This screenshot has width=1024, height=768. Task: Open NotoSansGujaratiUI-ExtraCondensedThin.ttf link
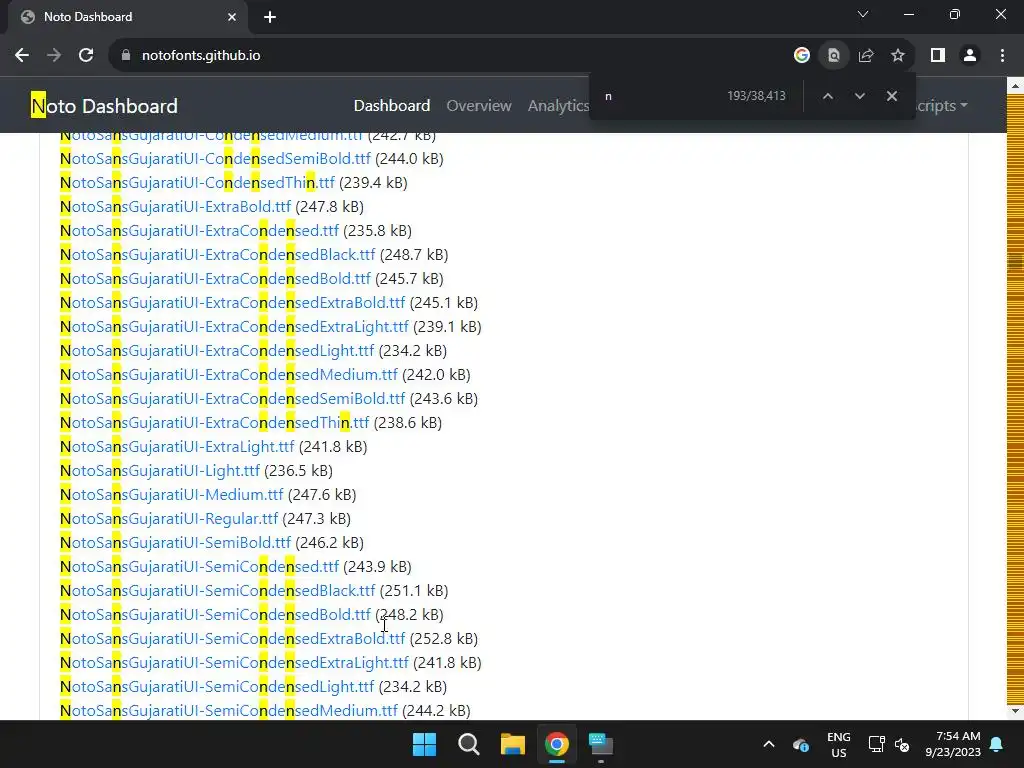click(214, 423)
